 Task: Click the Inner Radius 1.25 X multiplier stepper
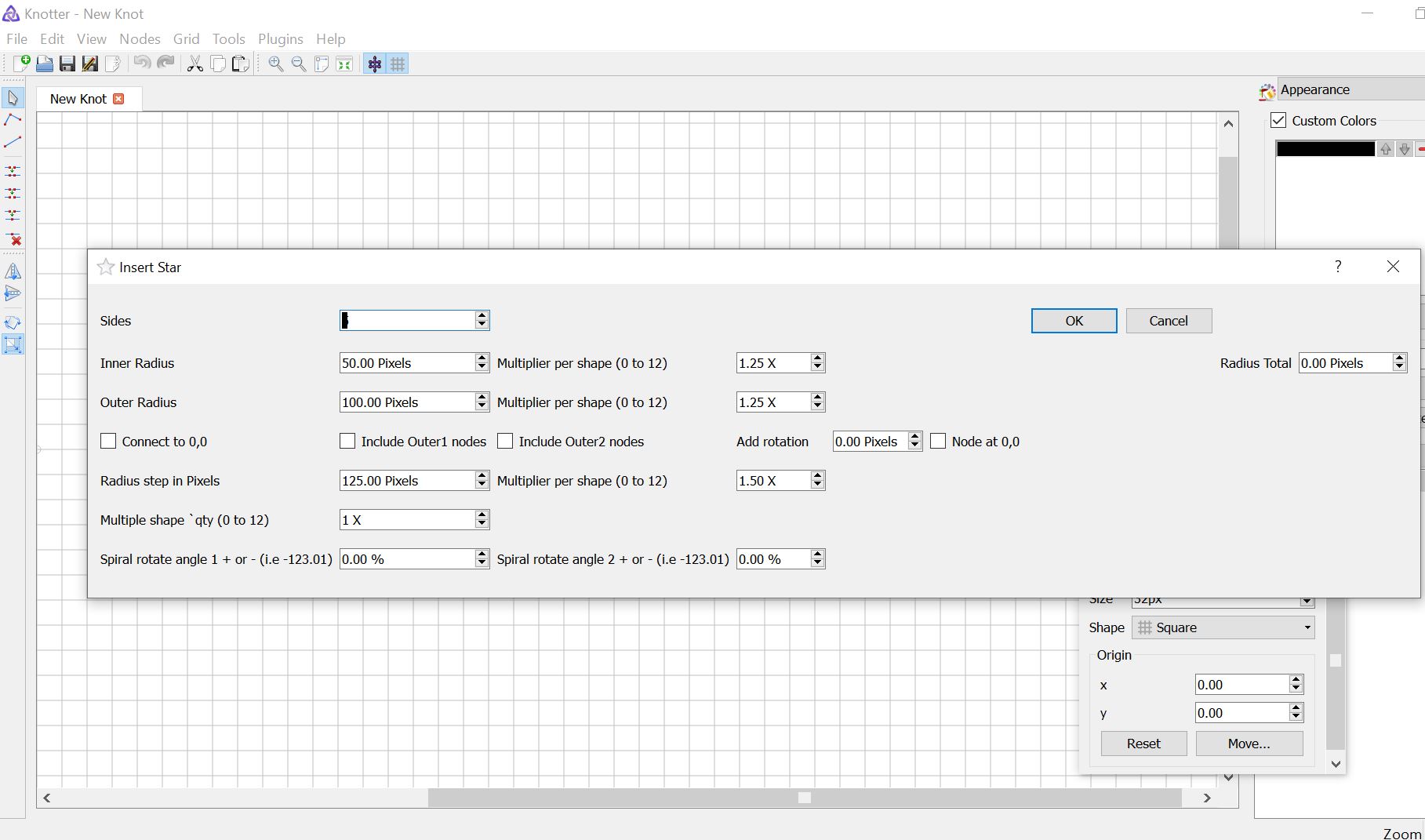coord(817,363)
